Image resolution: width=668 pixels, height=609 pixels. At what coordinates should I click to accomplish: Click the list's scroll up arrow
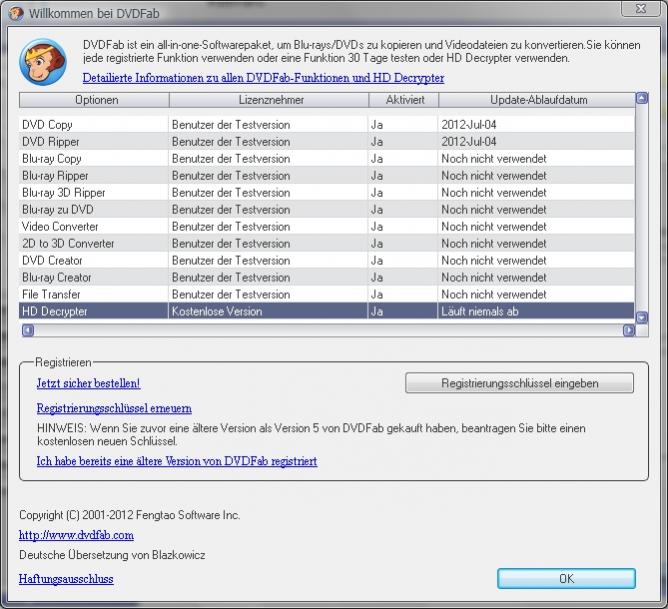tap(642, 98)
